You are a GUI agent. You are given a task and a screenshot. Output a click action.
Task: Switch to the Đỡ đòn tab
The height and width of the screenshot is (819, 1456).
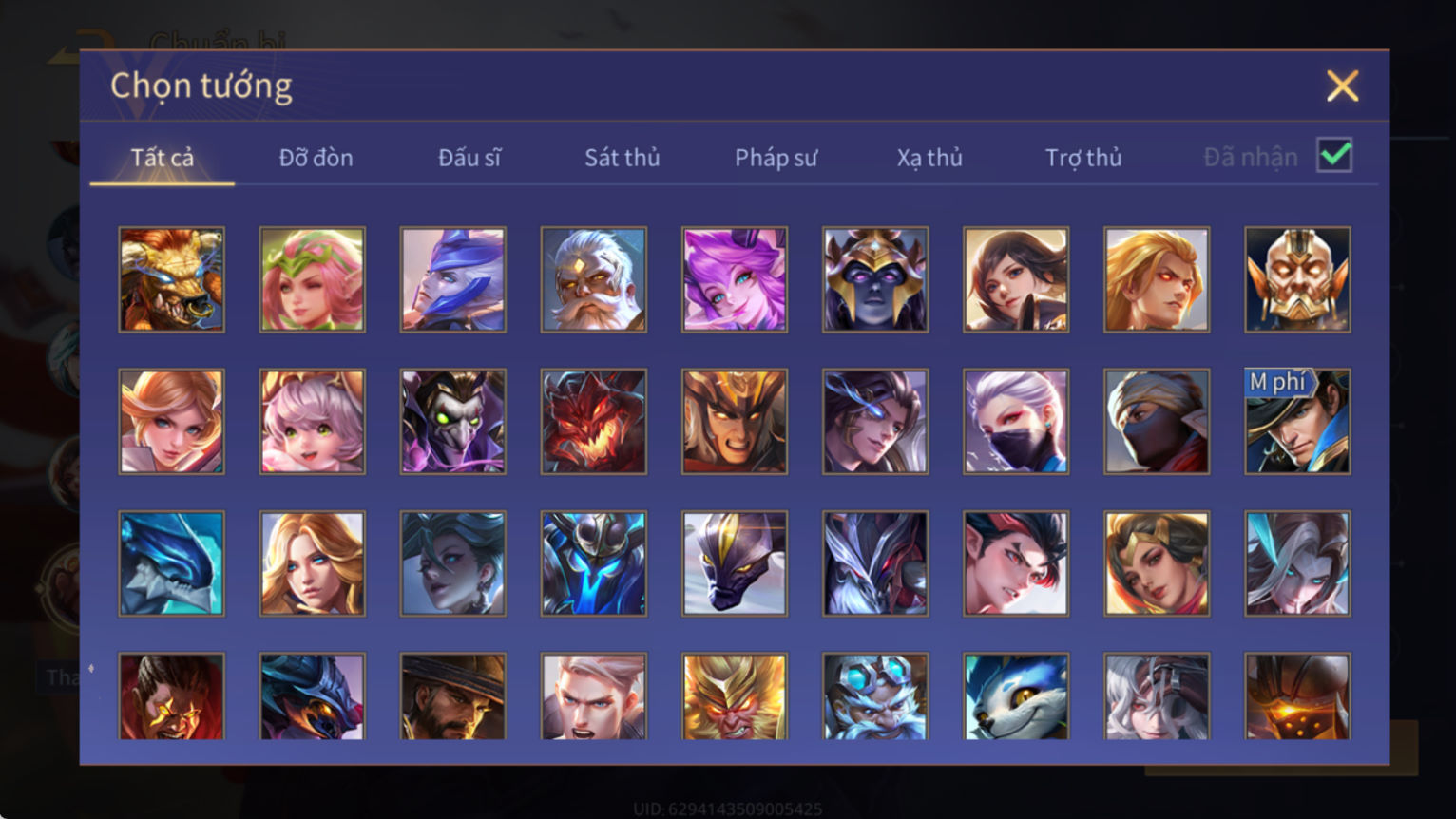[x=316, y=158]
